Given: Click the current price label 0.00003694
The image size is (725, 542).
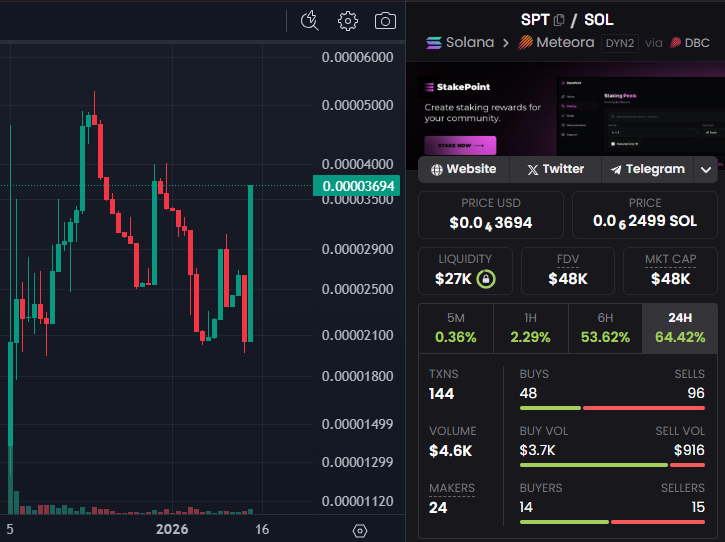Looking at the screenshot, I should click(x=356, y=186).
